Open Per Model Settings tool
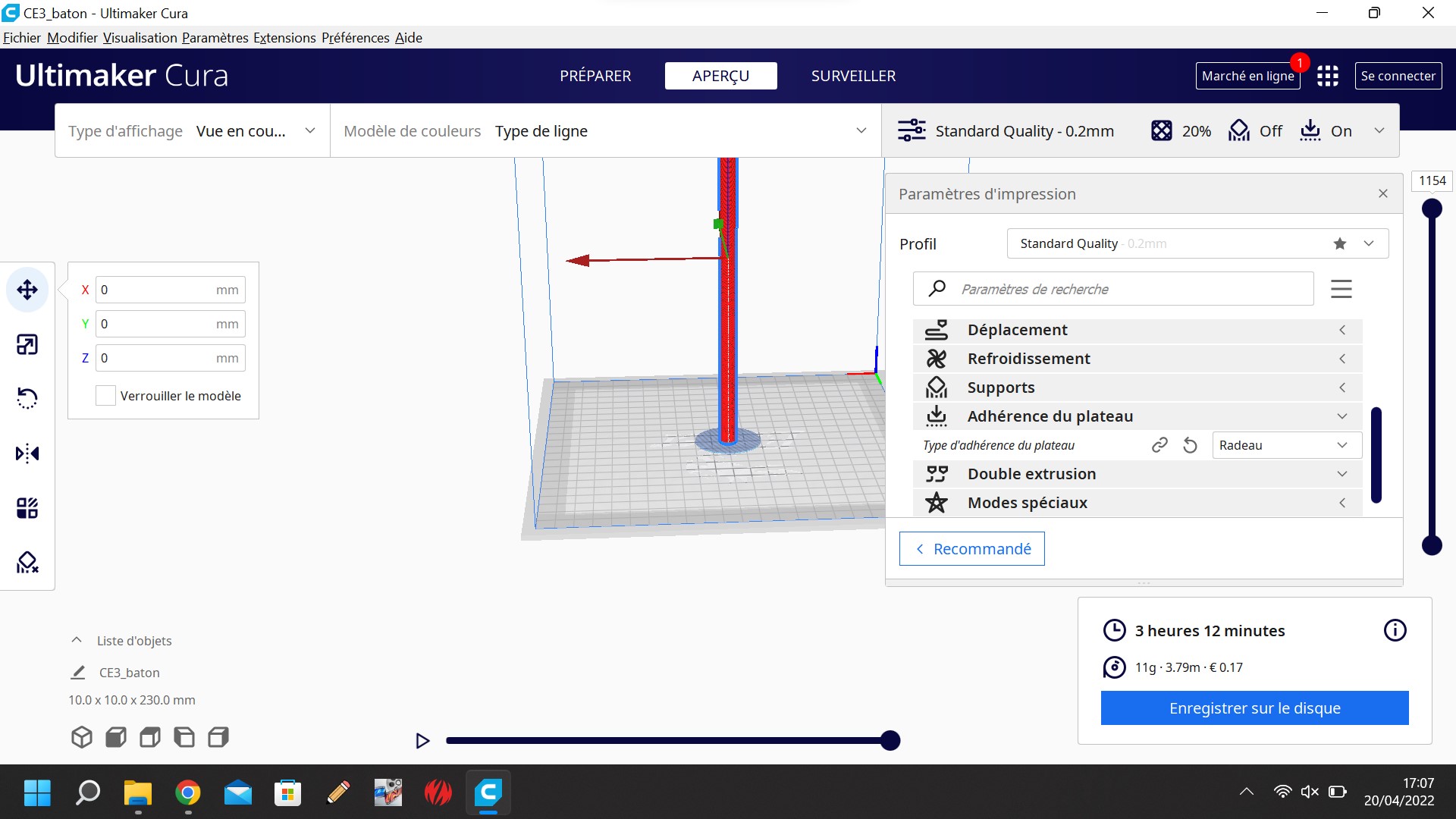Screen dimensions: 1456x819 (x=27, y=507)
